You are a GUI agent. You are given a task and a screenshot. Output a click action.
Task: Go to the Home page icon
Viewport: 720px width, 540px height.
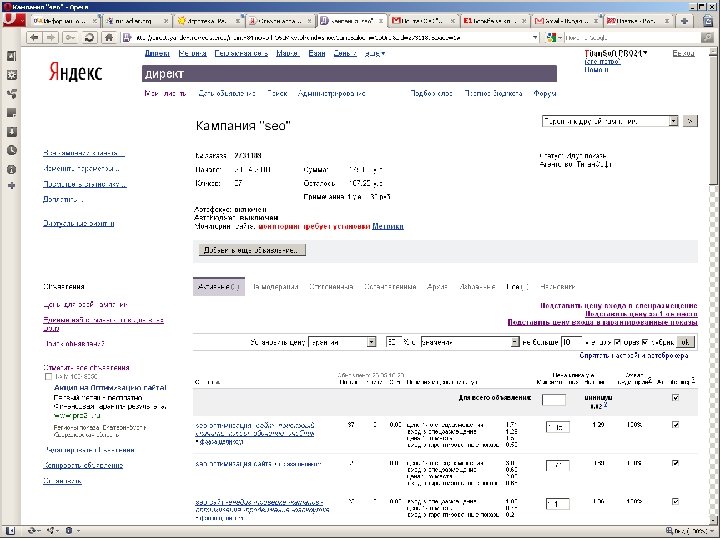tap(108, 38)
